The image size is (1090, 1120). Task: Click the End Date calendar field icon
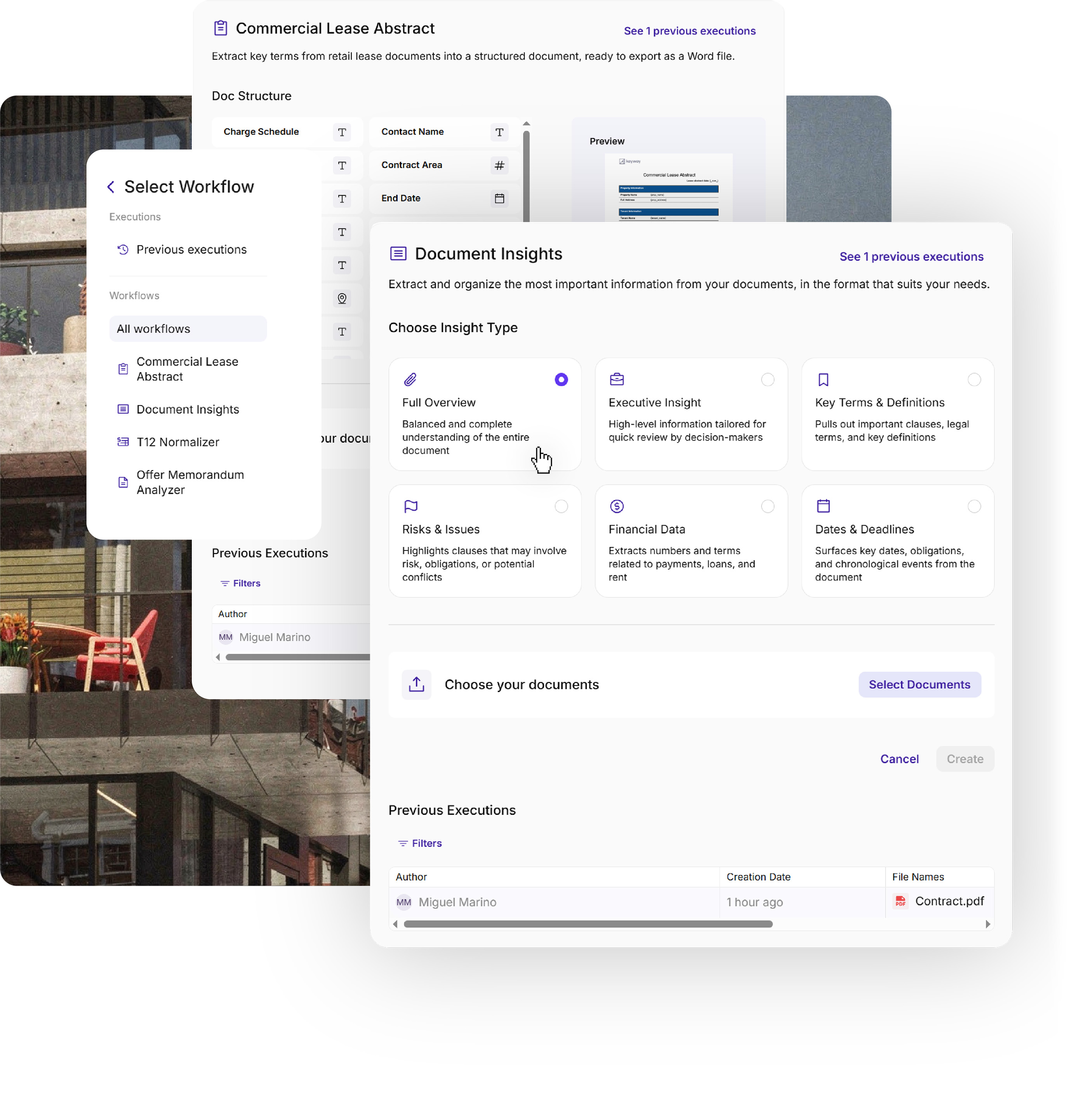point(499,199)
